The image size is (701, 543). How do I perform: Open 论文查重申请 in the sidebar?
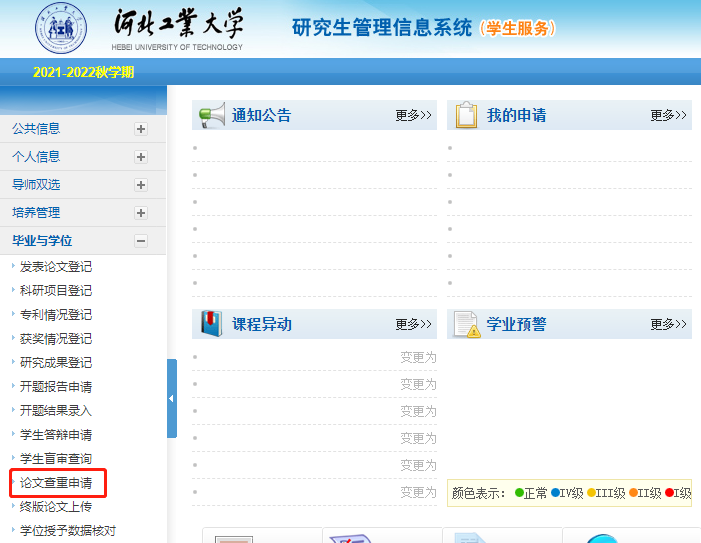click(x=56, y=483)
